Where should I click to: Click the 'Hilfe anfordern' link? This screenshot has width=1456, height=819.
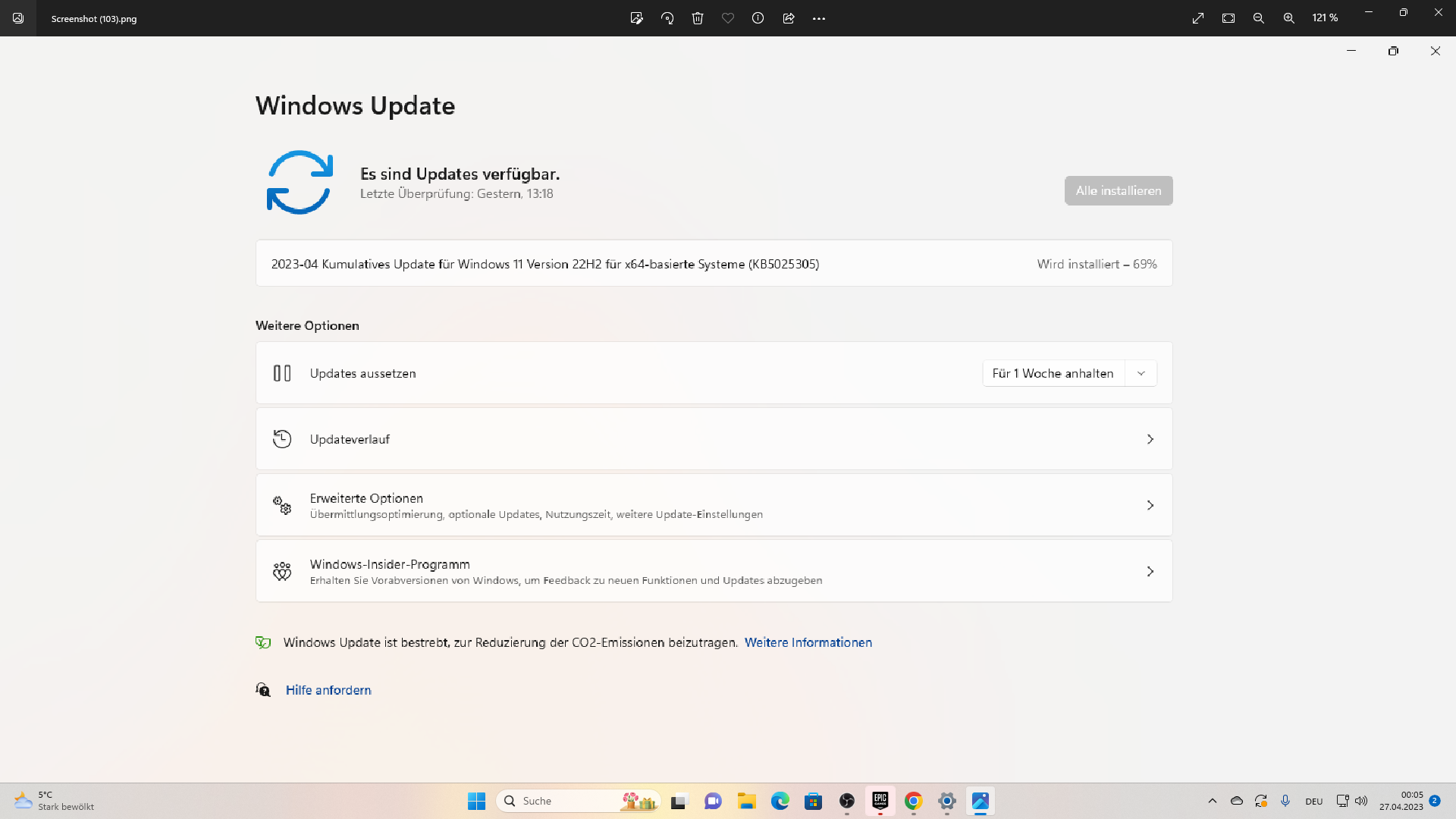pos(328,690)
